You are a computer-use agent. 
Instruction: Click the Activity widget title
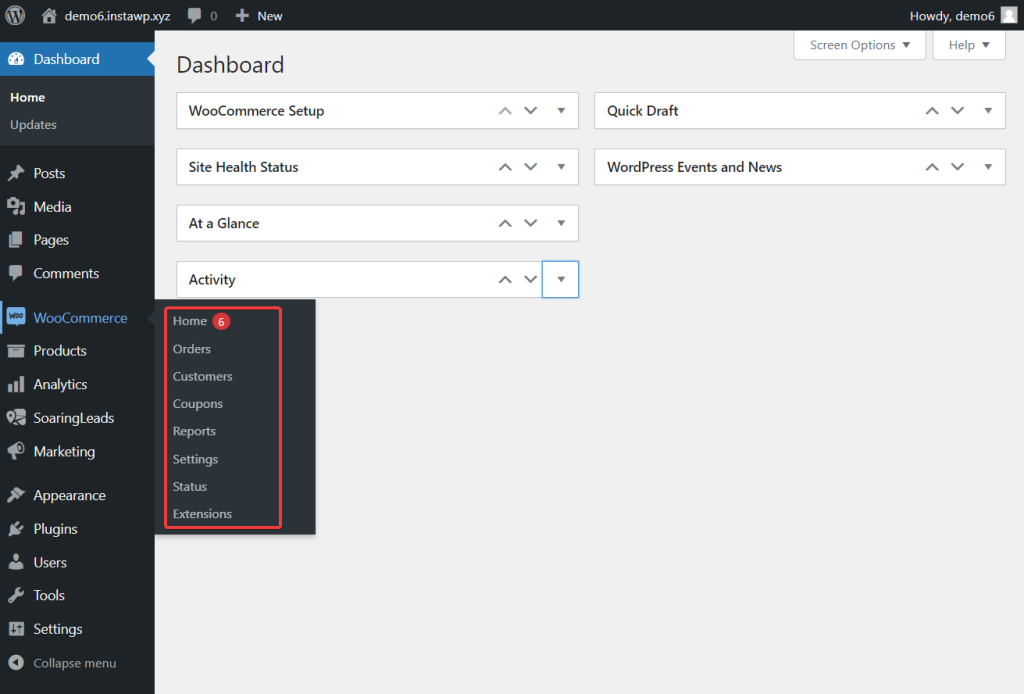point(212,279)
